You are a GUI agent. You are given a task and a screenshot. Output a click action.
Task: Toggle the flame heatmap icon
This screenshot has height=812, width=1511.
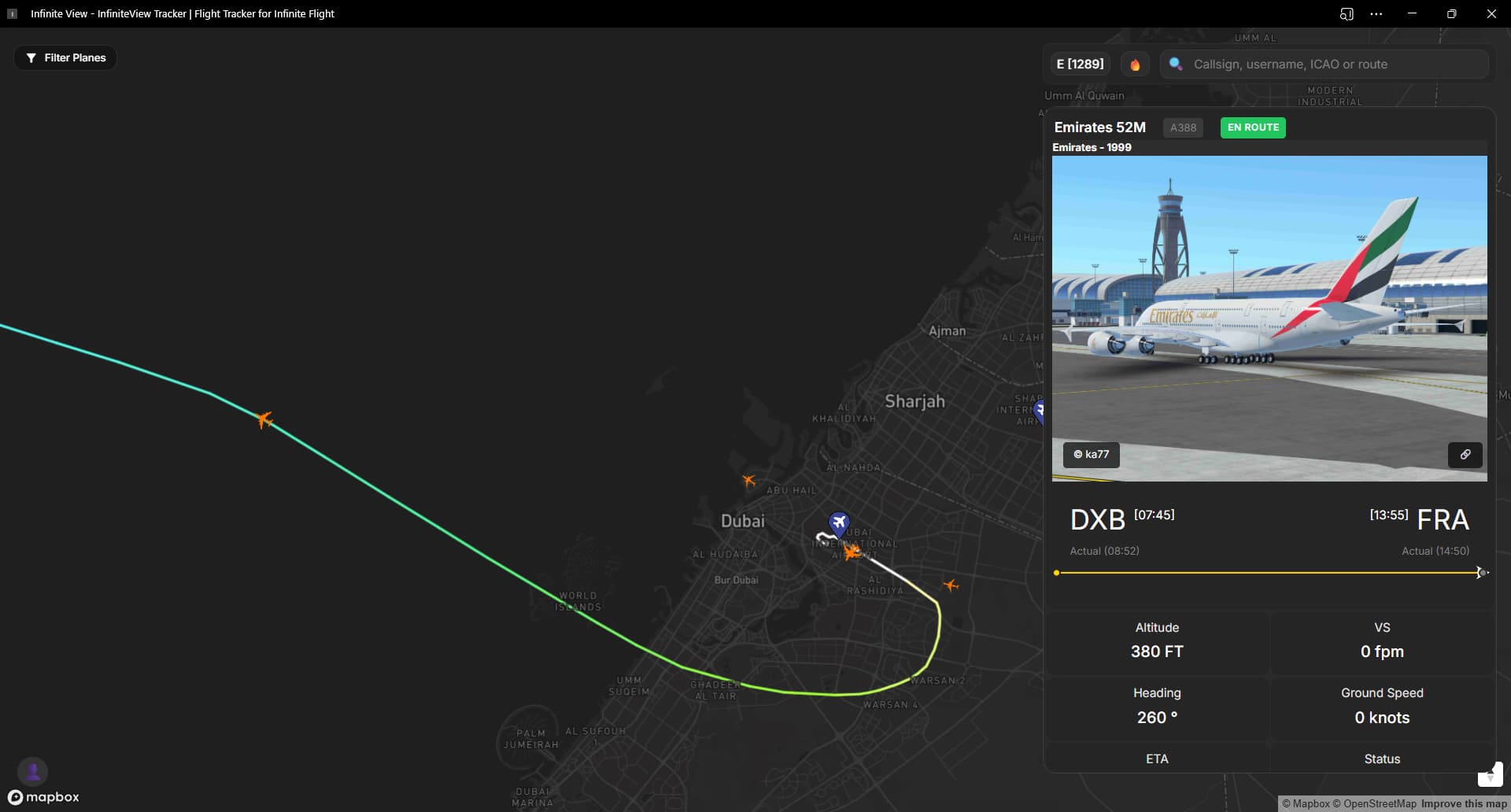[1135, 65]
